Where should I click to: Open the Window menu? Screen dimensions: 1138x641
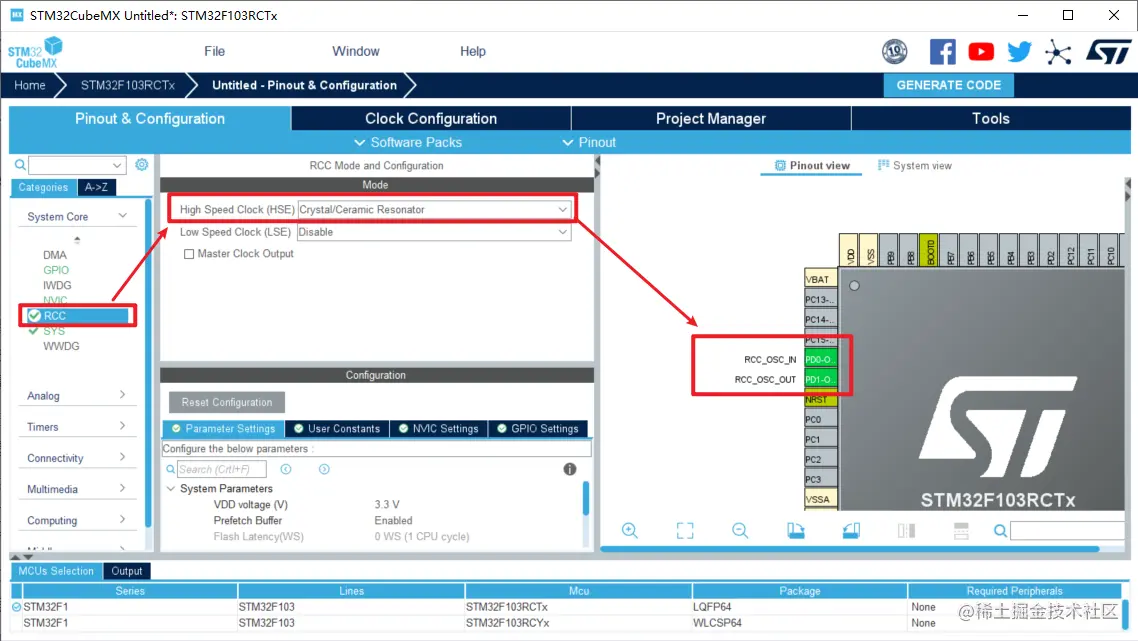[x=356, y=51]
